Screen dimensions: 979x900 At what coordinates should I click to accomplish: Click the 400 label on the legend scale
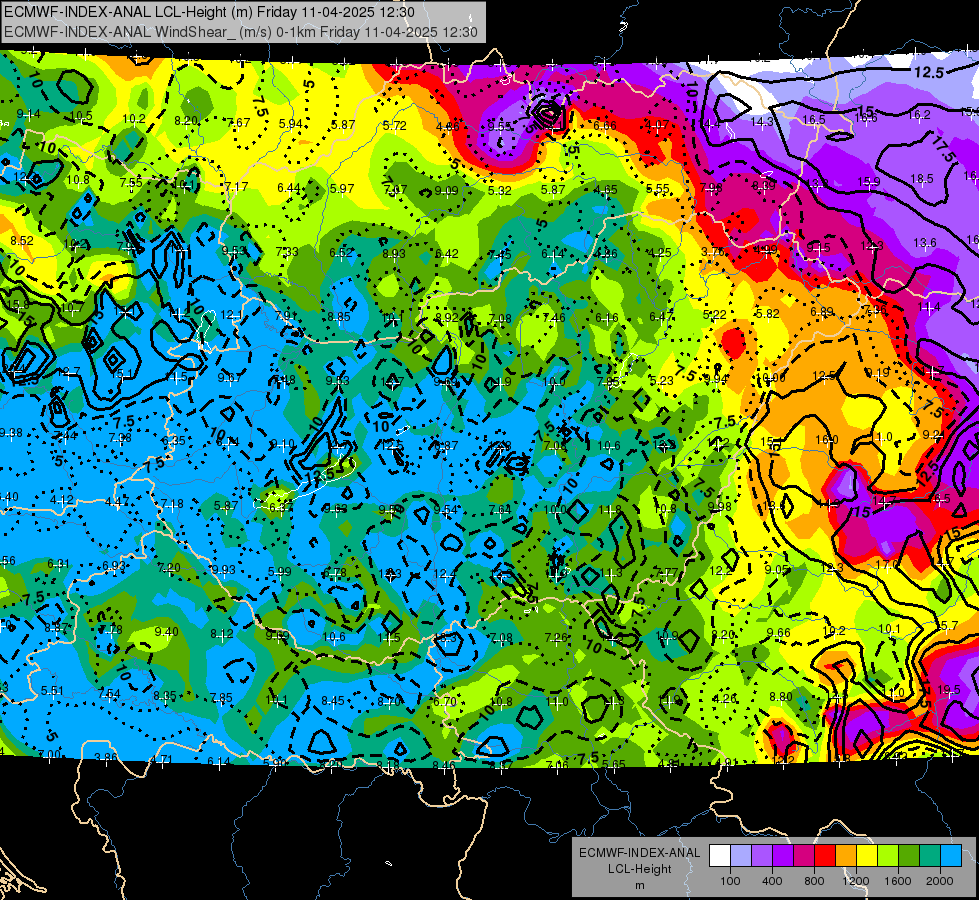(x=772, y=881)
